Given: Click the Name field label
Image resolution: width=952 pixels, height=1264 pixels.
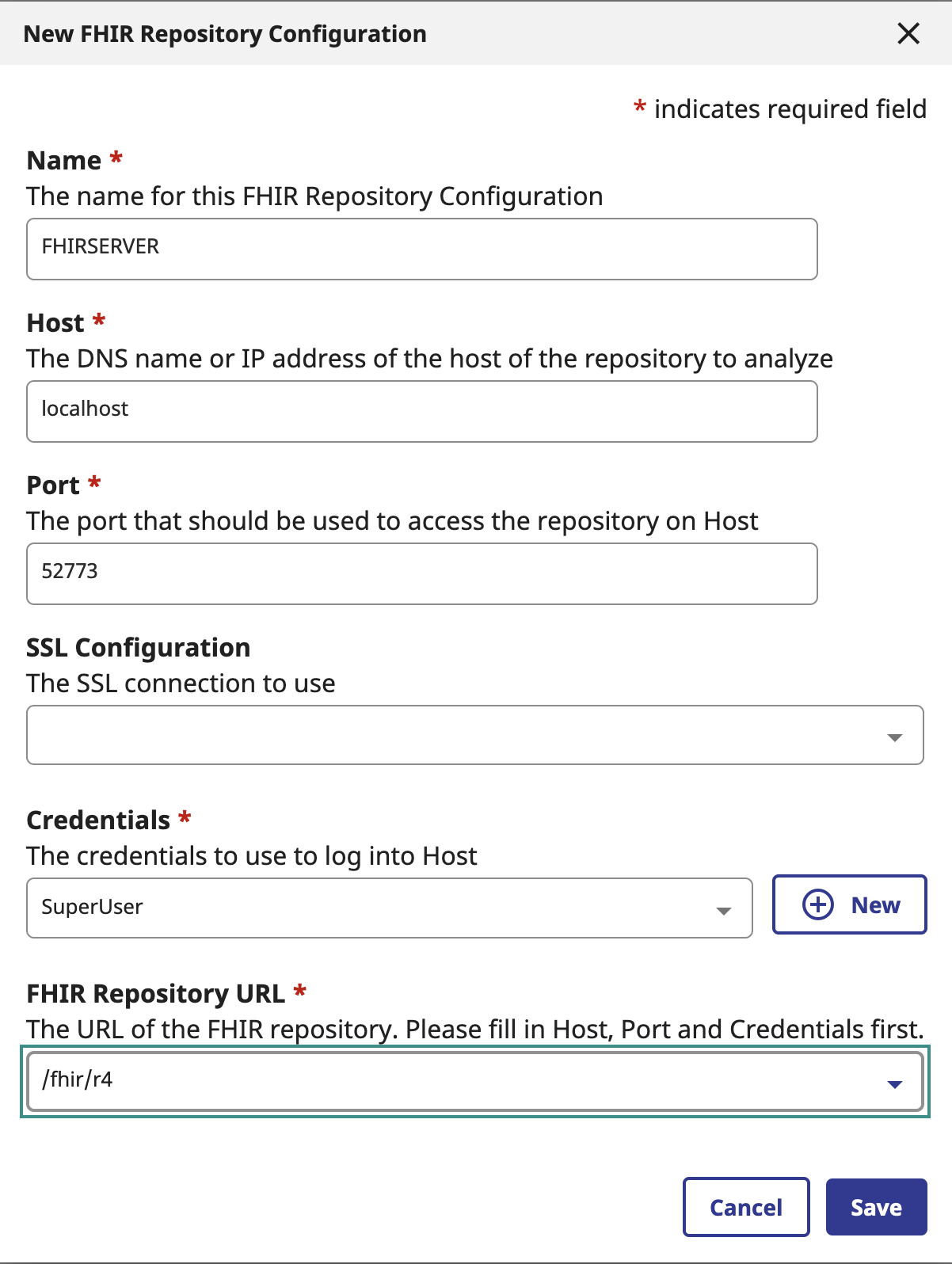Looking at the screenshot, I should [64, 160].
